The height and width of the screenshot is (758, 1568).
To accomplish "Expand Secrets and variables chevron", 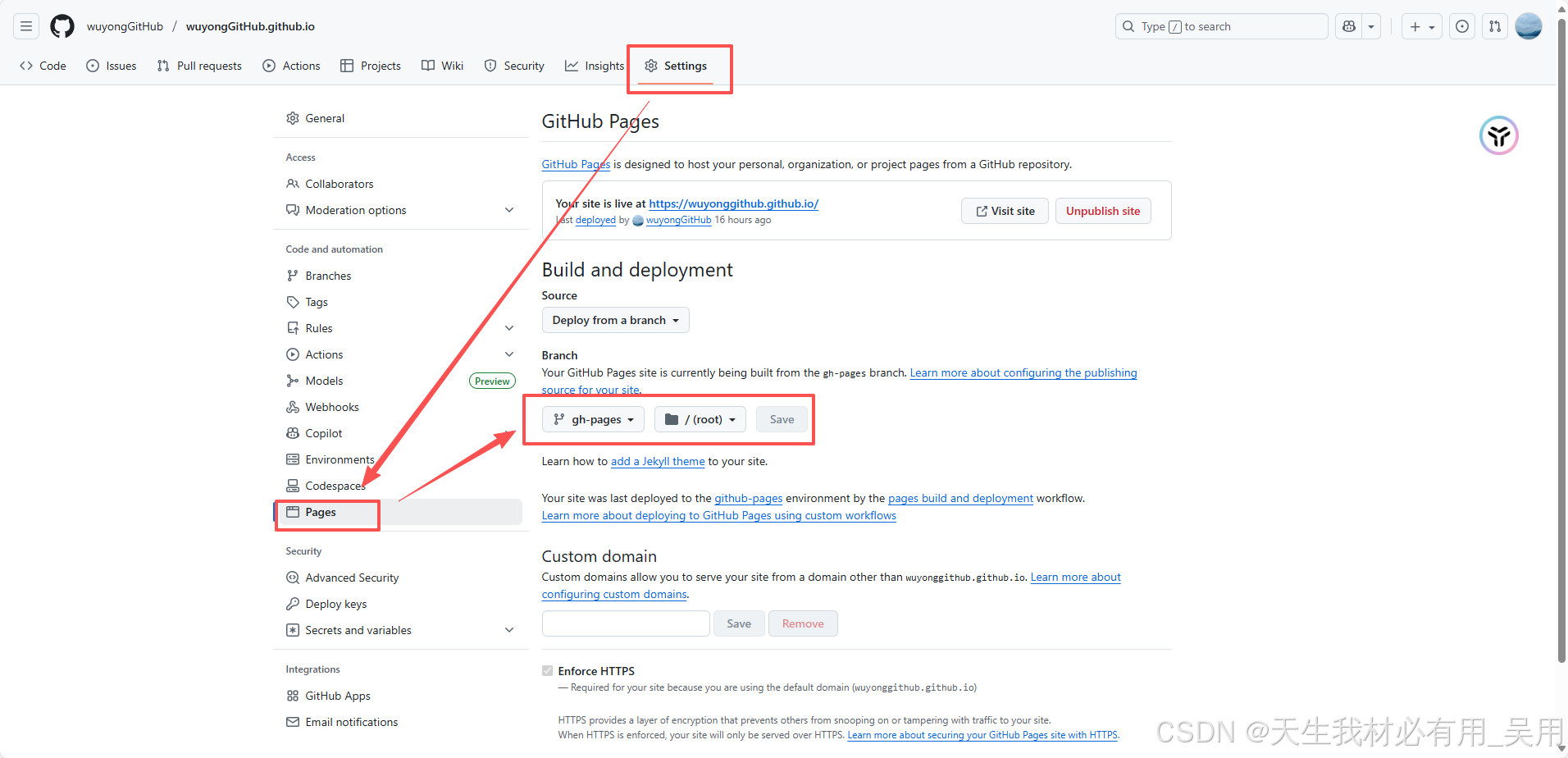I will (x=509, y=630).
